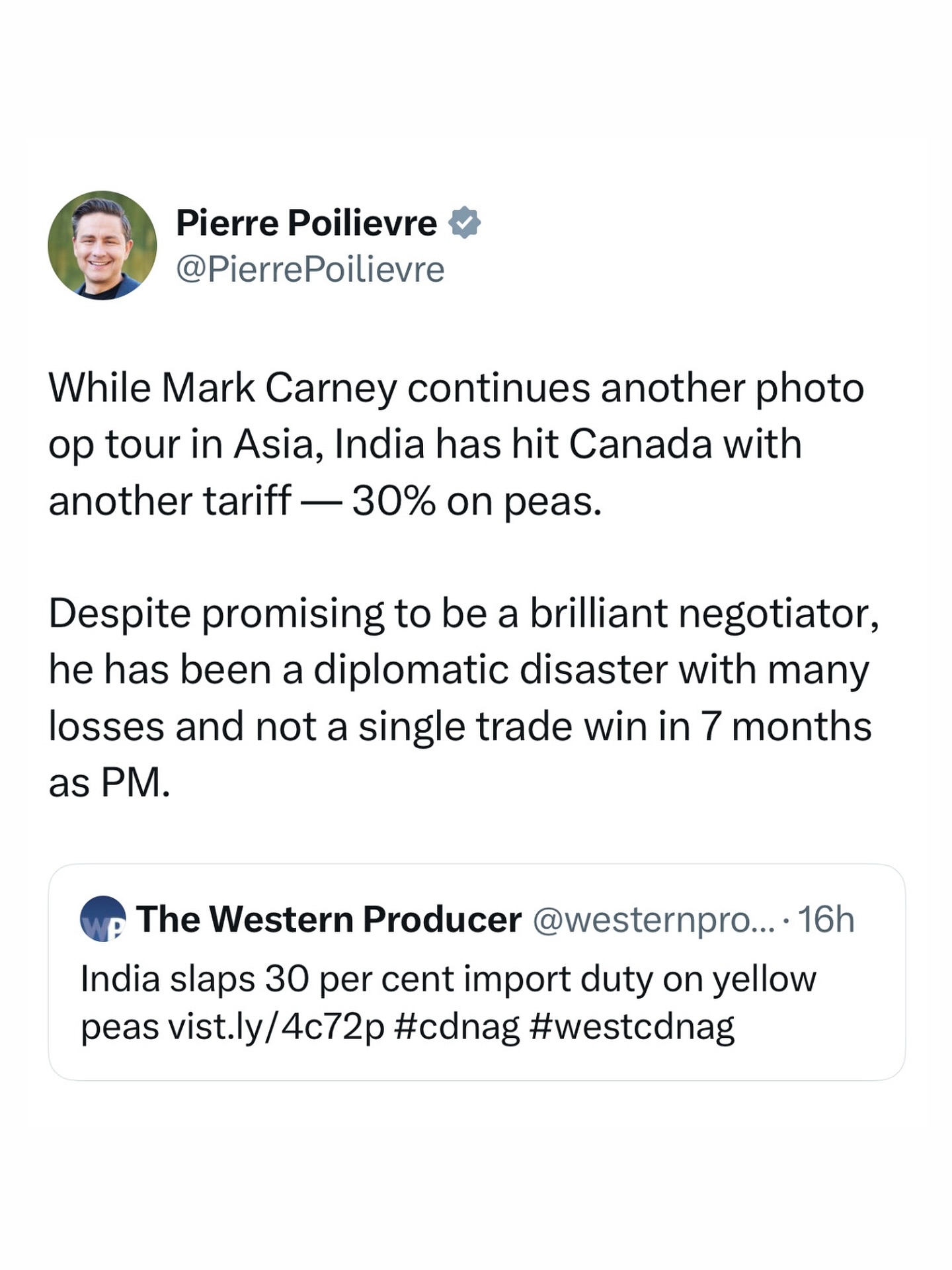Image resolution: width=952 pixels, height=1270 pixels.
Task: Click the '30% on peas' text
Action: tap(476, 501)
